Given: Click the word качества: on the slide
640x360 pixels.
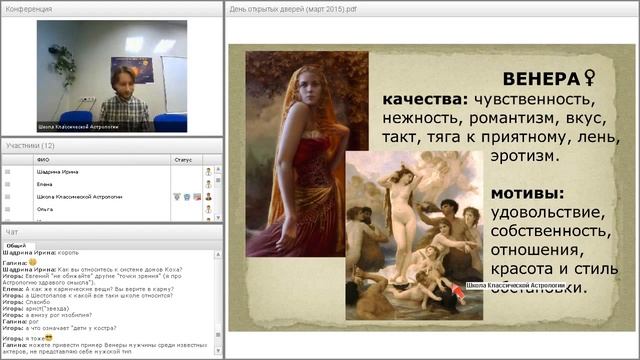Looking at the screenshot, I should [x=425, y=99].
